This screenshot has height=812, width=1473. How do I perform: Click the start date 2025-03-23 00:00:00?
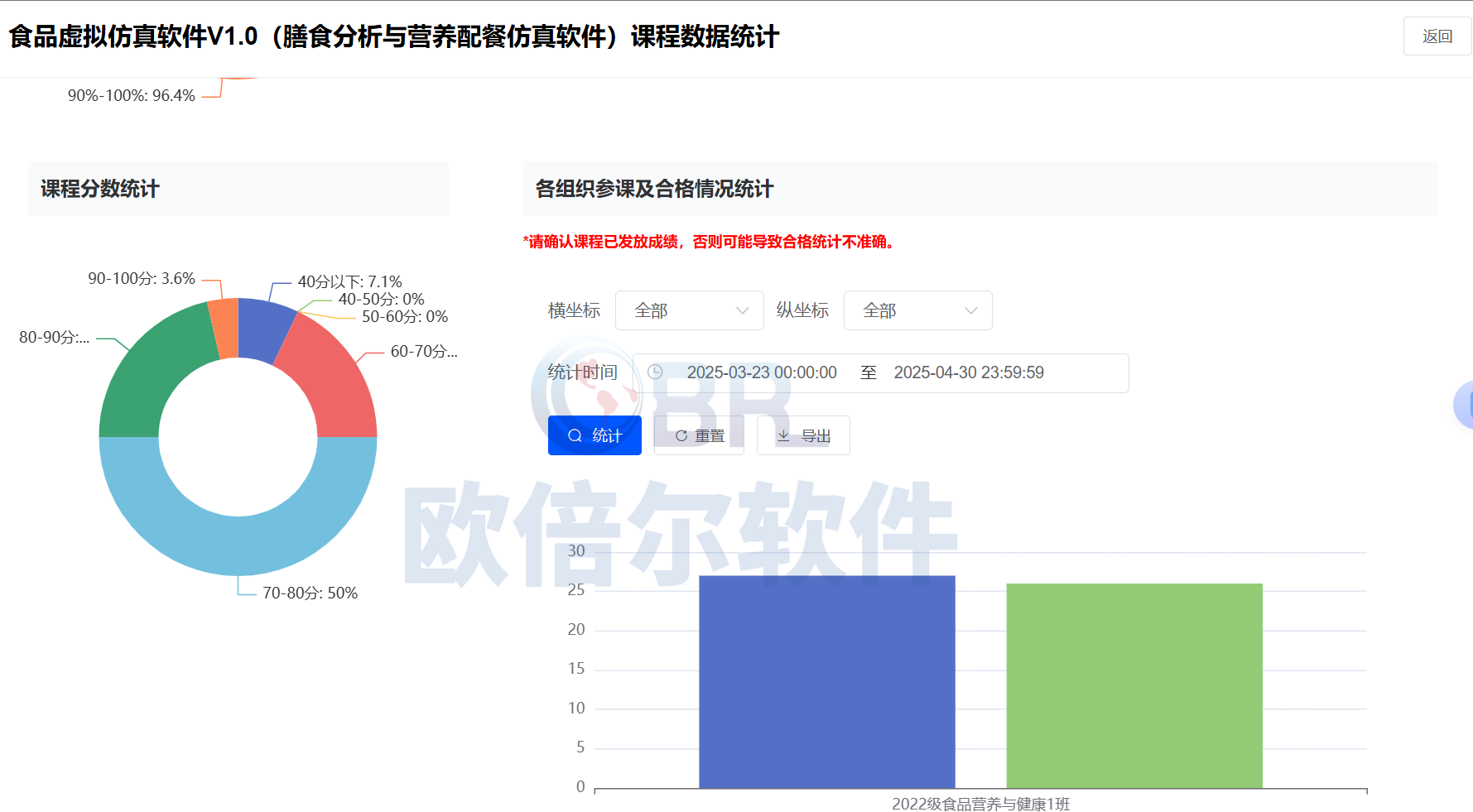point(762,372)
